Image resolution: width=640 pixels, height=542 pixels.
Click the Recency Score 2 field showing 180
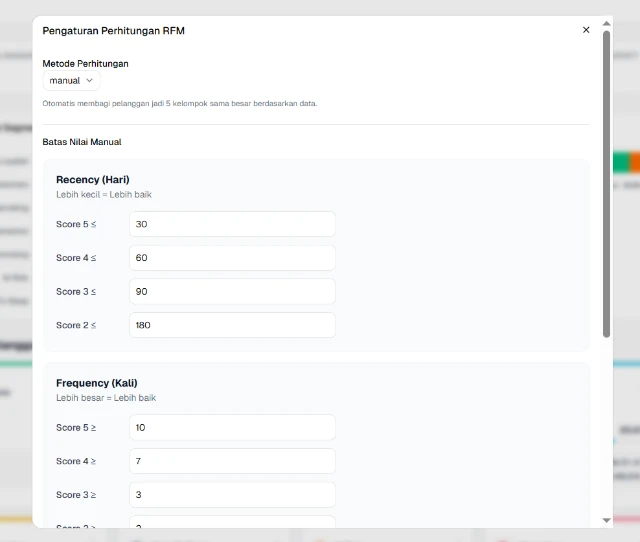click(x=232, y=325)
